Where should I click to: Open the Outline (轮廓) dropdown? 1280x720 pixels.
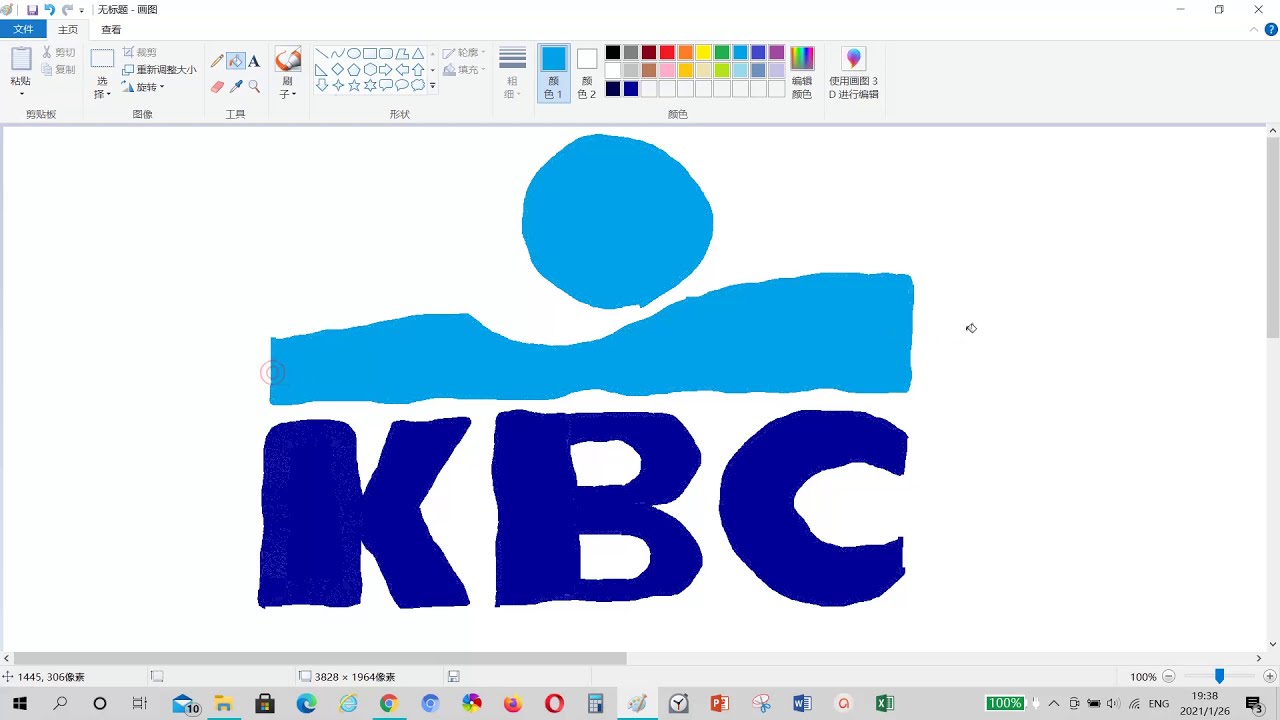[x=464, y=52]
